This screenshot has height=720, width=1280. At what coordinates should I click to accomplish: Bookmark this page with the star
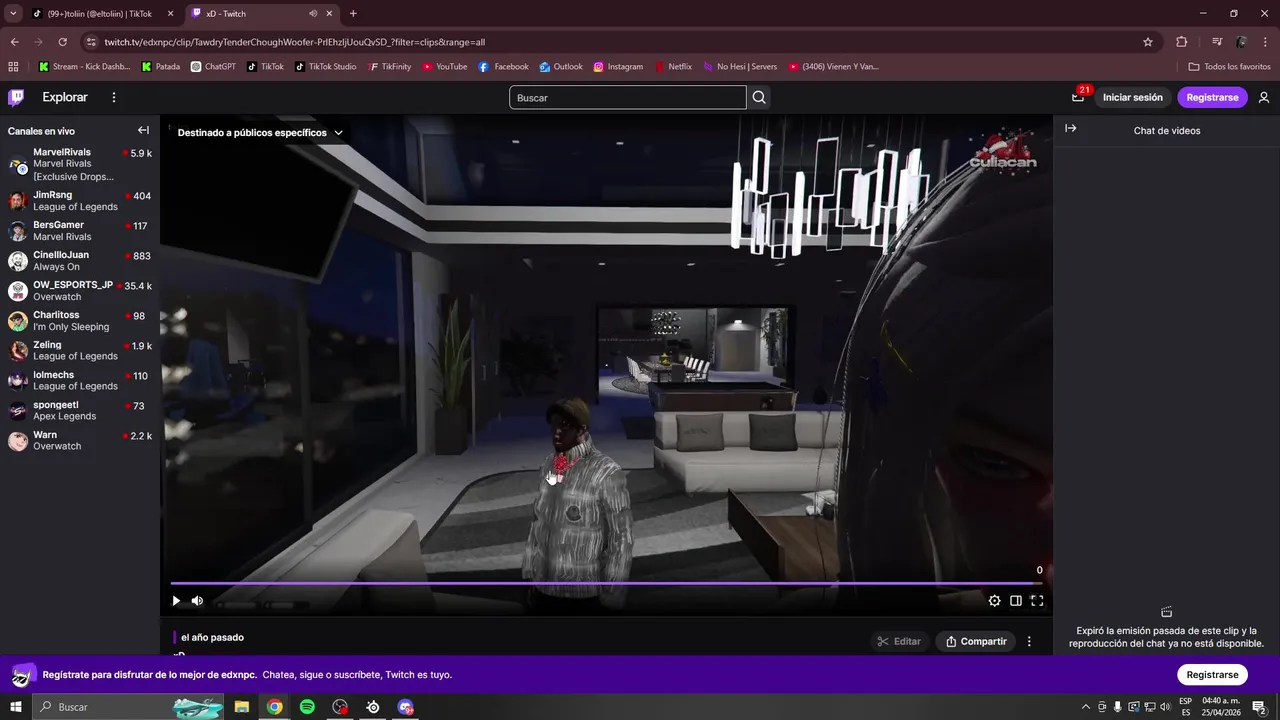pyautogui.click(x=1148, y=42)
